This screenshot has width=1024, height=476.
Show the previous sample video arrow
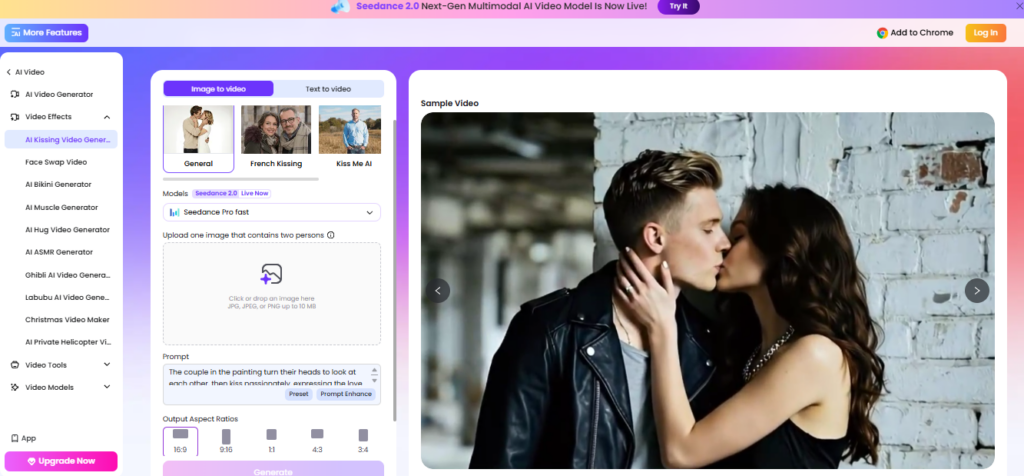[438, 291]
